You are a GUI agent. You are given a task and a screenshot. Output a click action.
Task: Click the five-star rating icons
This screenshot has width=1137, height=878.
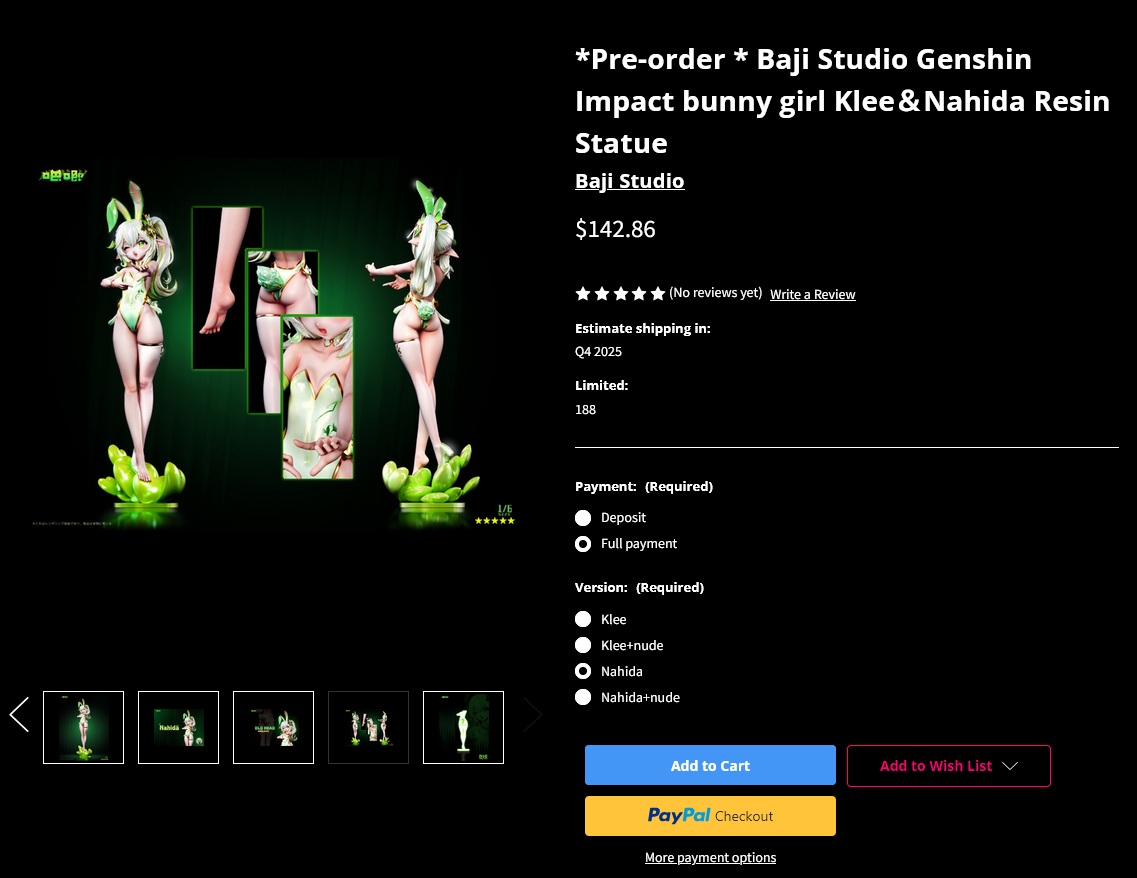(620, 294)
